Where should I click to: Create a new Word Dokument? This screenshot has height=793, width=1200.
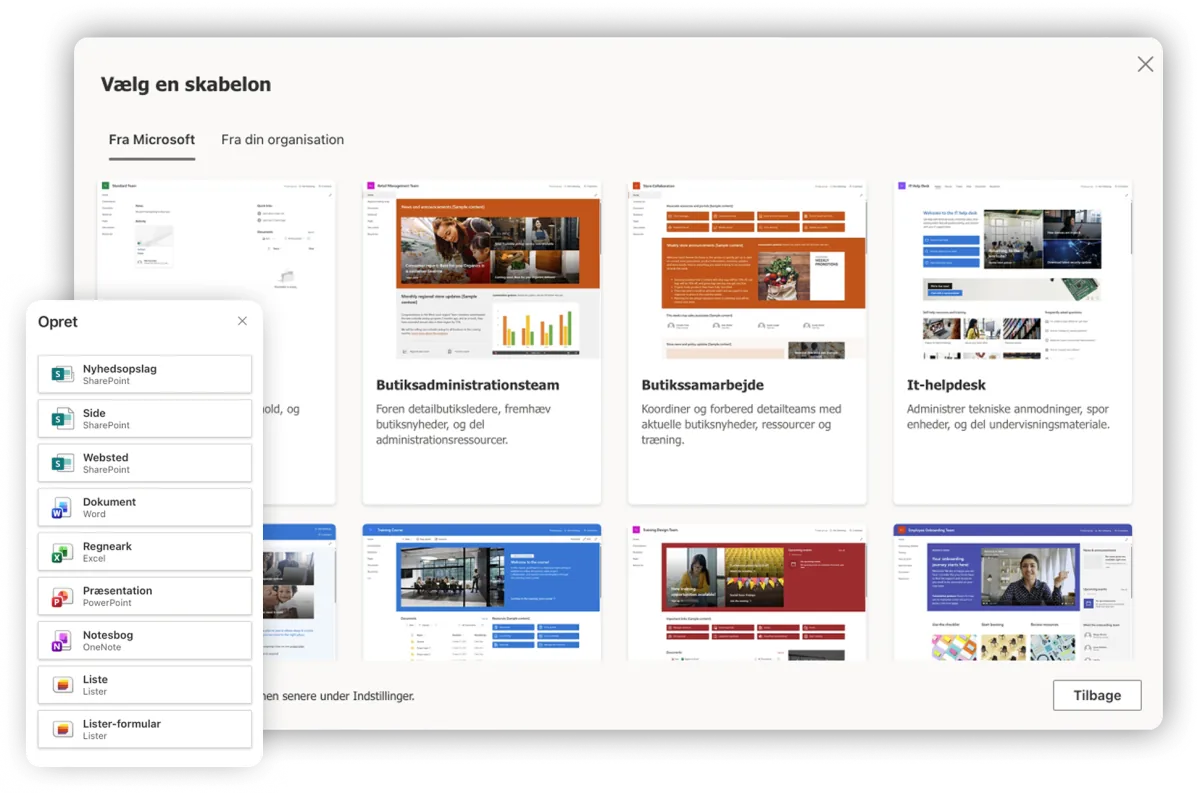145,508
